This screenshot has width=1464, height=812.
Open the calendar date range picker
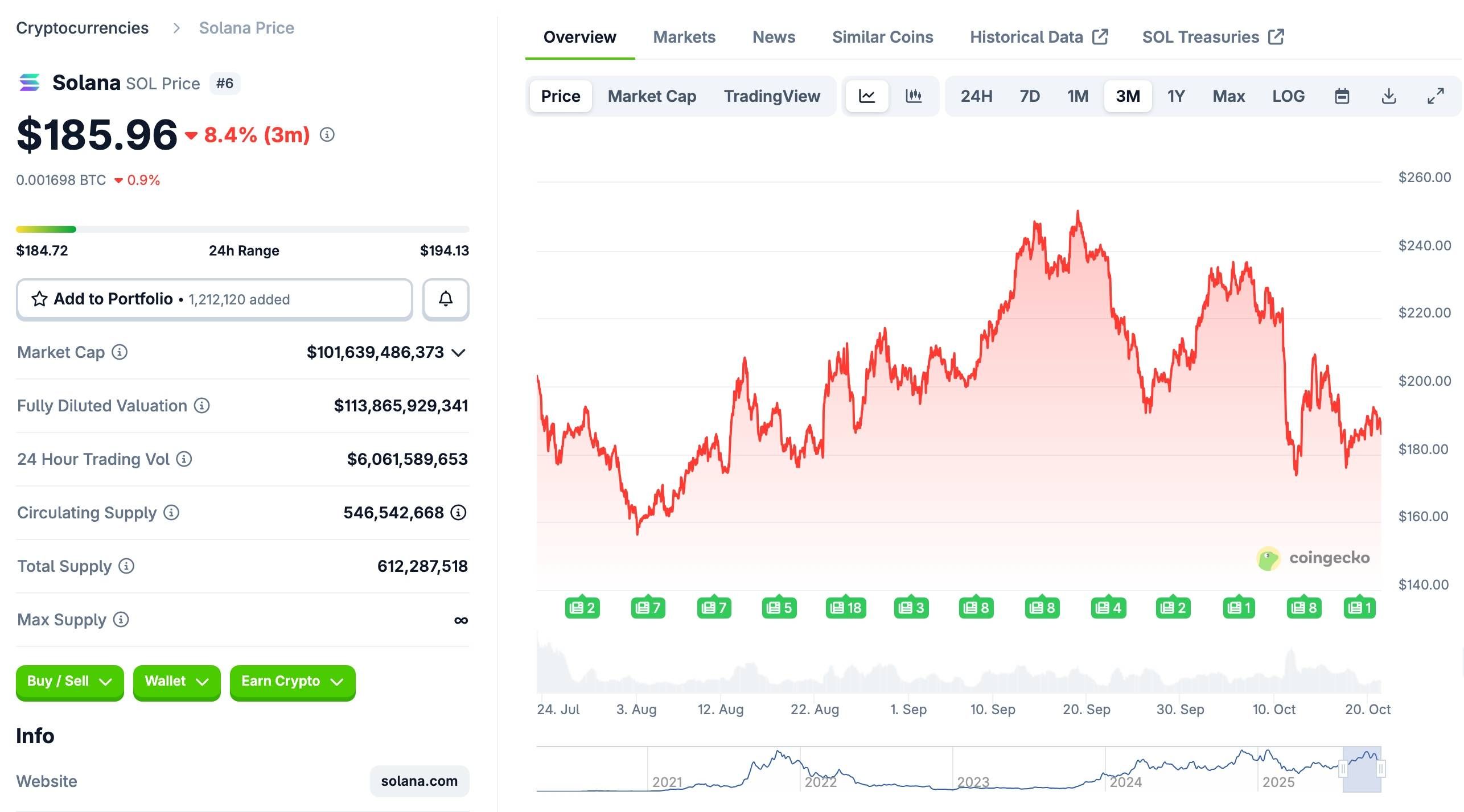point(1342,96)
